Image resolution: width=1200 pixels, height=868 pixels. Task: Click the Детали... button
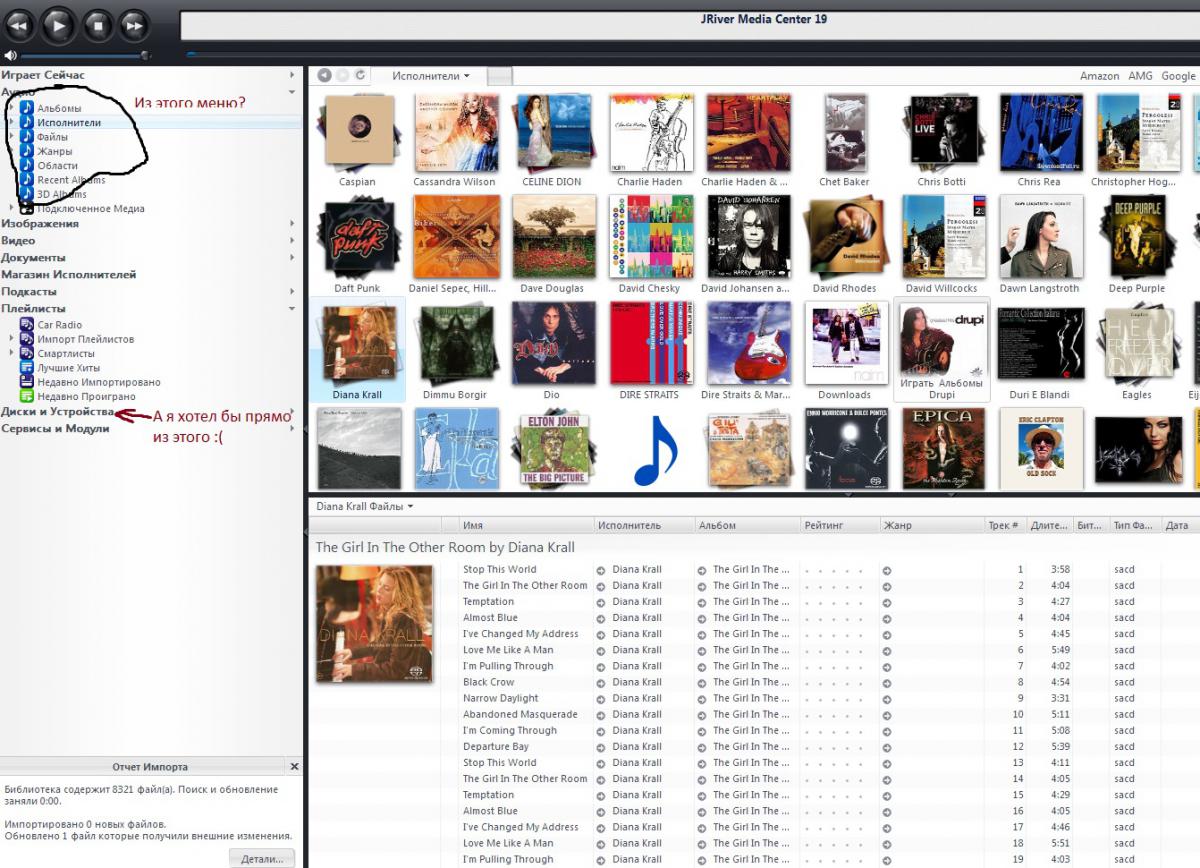click(262, 859)
